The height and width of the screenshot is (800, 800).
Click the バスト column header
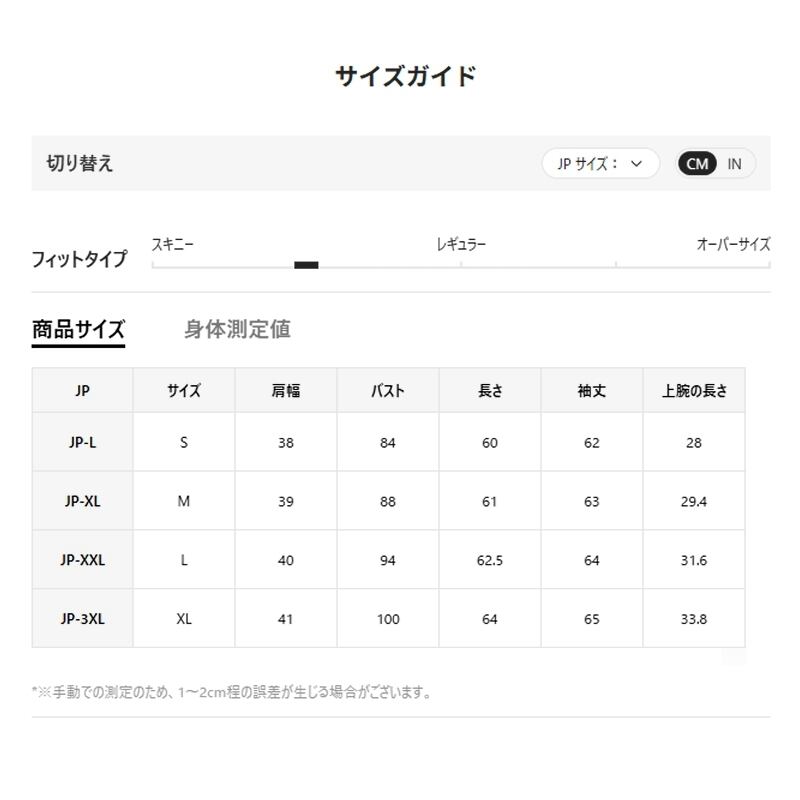pyautogui.click(x=388, y=390)
